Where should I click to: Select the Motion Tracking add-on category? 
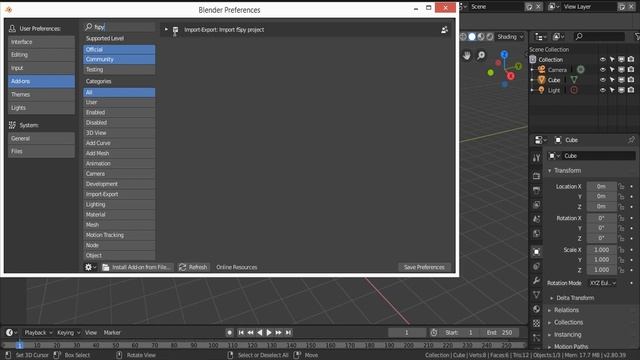pyautogui.click(x=119, y=235)
